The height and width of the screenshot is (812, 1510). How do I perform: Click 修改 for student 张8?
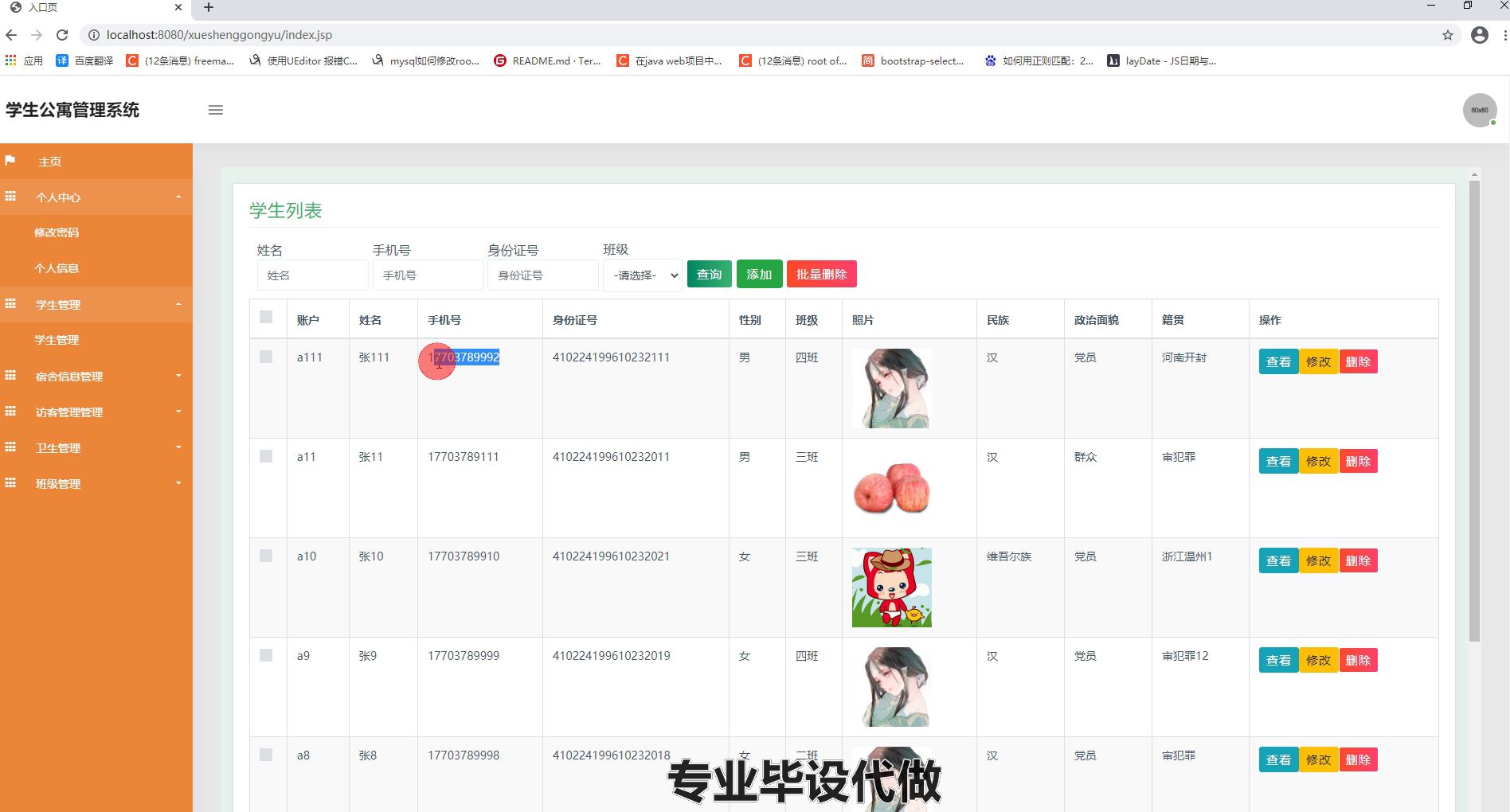tap(1318, 759)
